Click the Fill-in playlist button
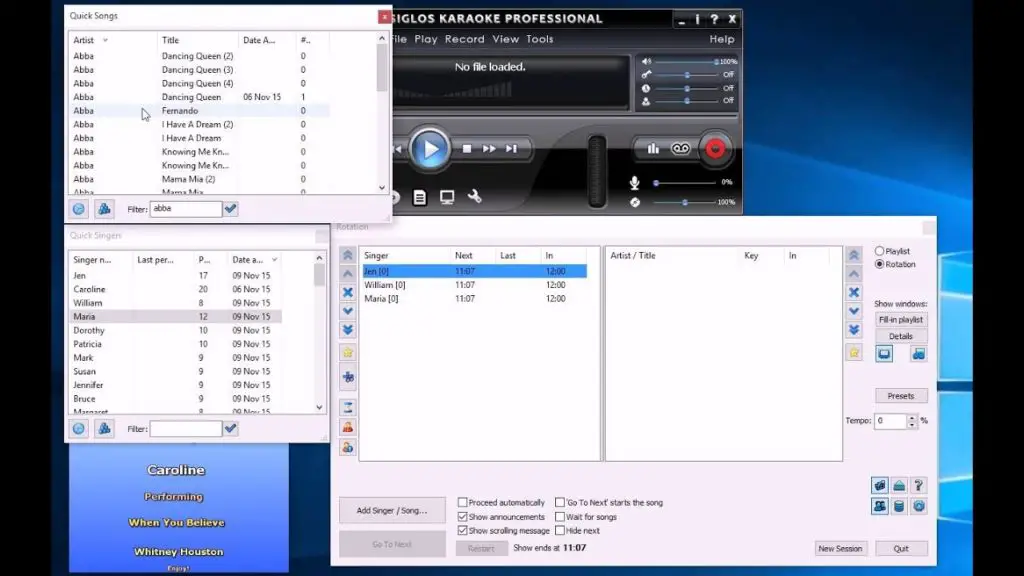The image size is (1024, 576). [901, 319]
